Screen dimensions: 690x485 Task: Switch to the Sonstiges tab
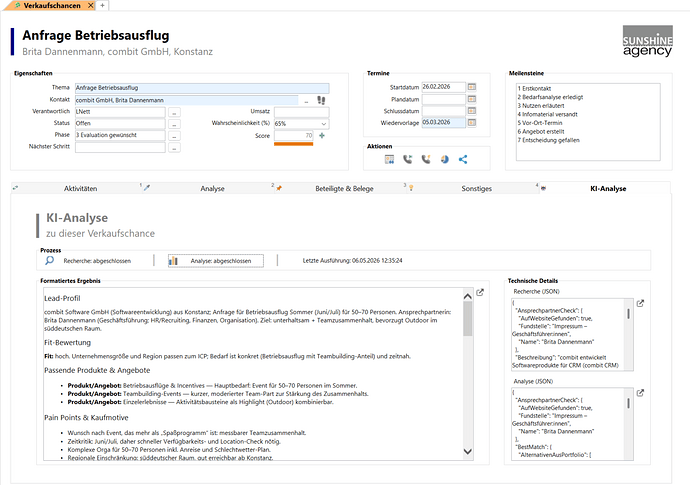477,188
